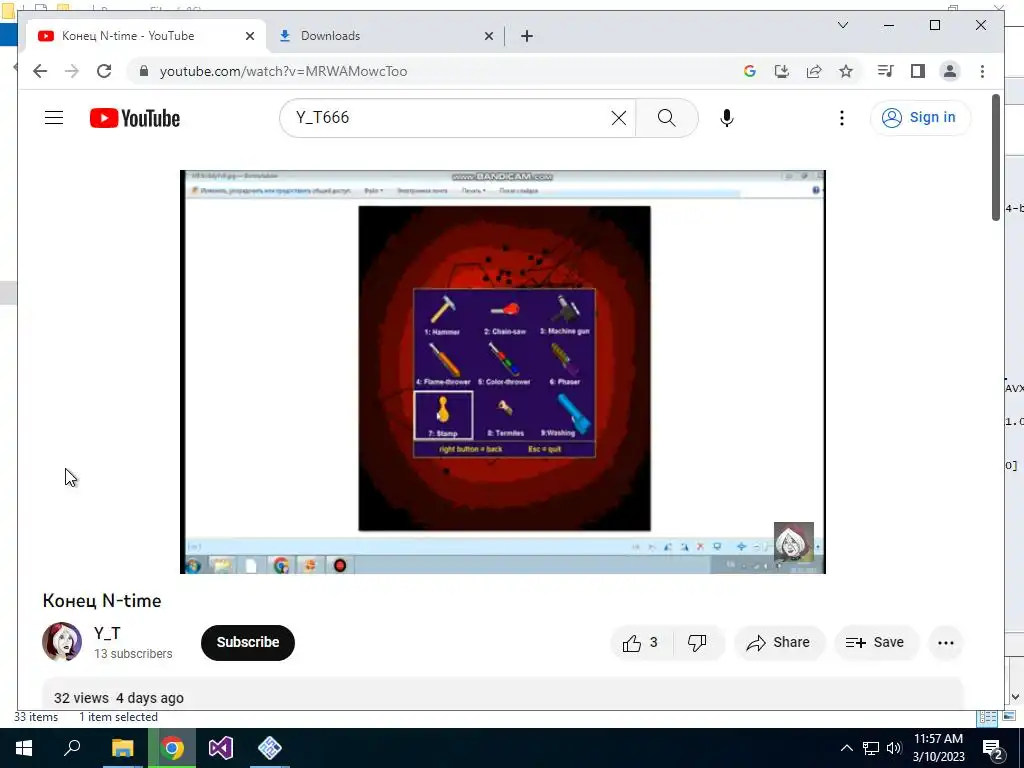Open Google icon in address bar
Image resolution: width=1024 pixels, height=768 pixels.
pyautogui.click(x=750, y=71)
